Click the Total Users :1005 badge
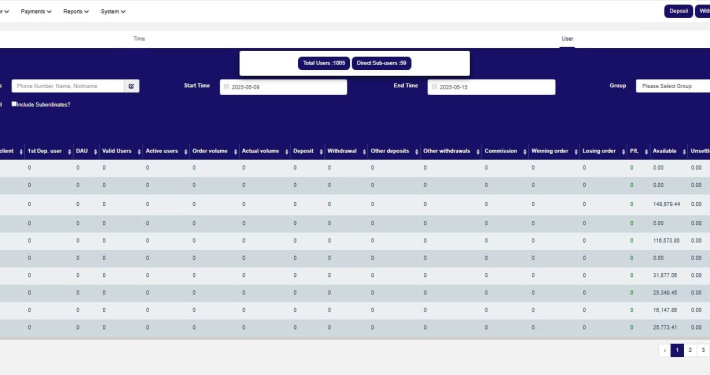The height and width of the screenshot is (375, 710). [x=324, y=63]
